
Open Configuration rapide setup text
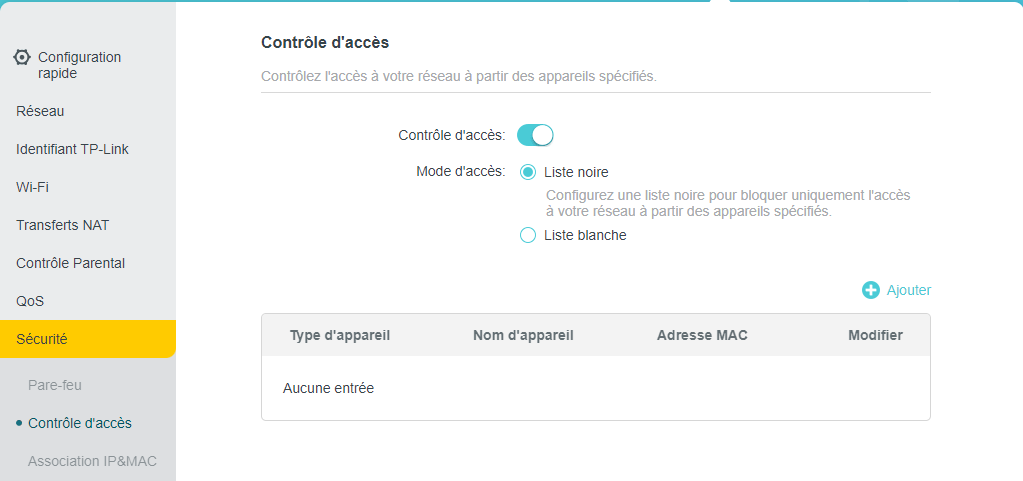click(x=79, y=65)
